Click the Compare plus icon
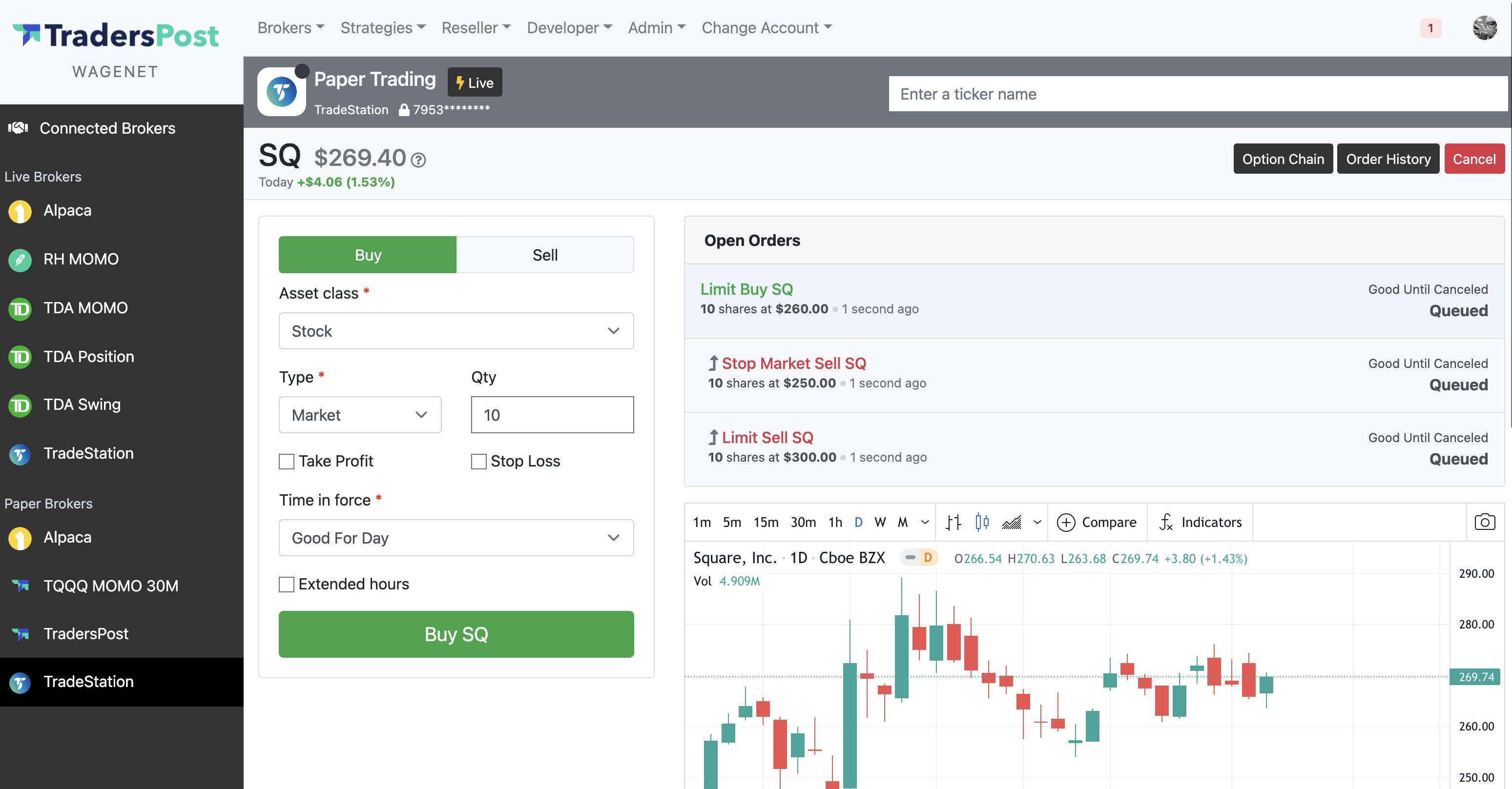Viewport: 1512px width, 789px height. coord(1065,522)
